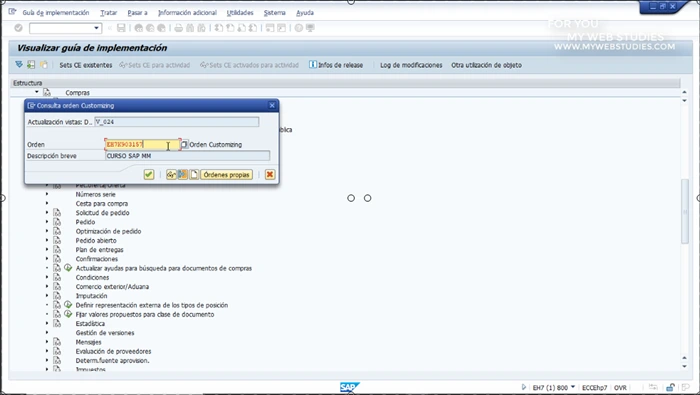Execute activity Actualizar ayudas para búsqueda
The height and width of the screenshot is (395, 700).
68,268
